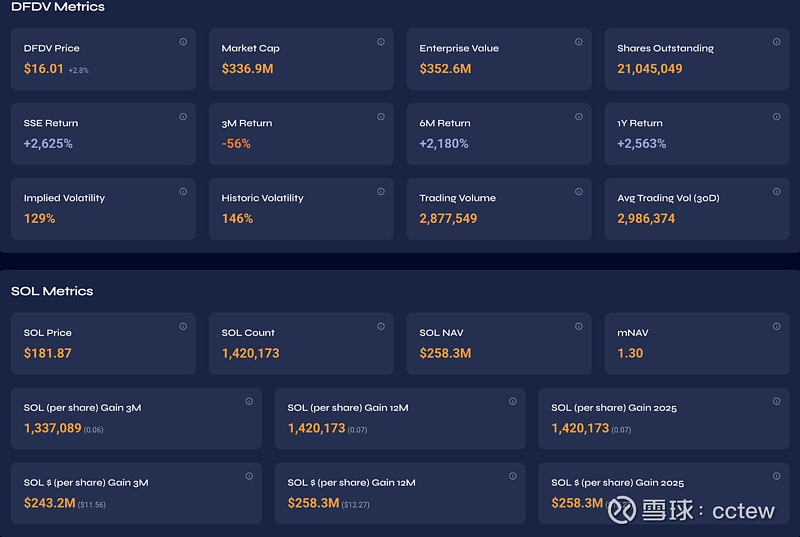This screenshot has width=800, height=537.
Task: Click info icon on Trading Volume card
Action: pos(579,192)
